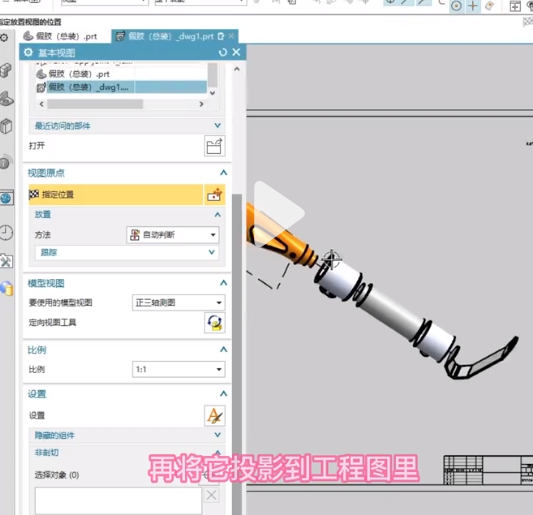533x515 pixels.
Task: Open the 1:1 scale dropdown
Action: tap(178, 369)
